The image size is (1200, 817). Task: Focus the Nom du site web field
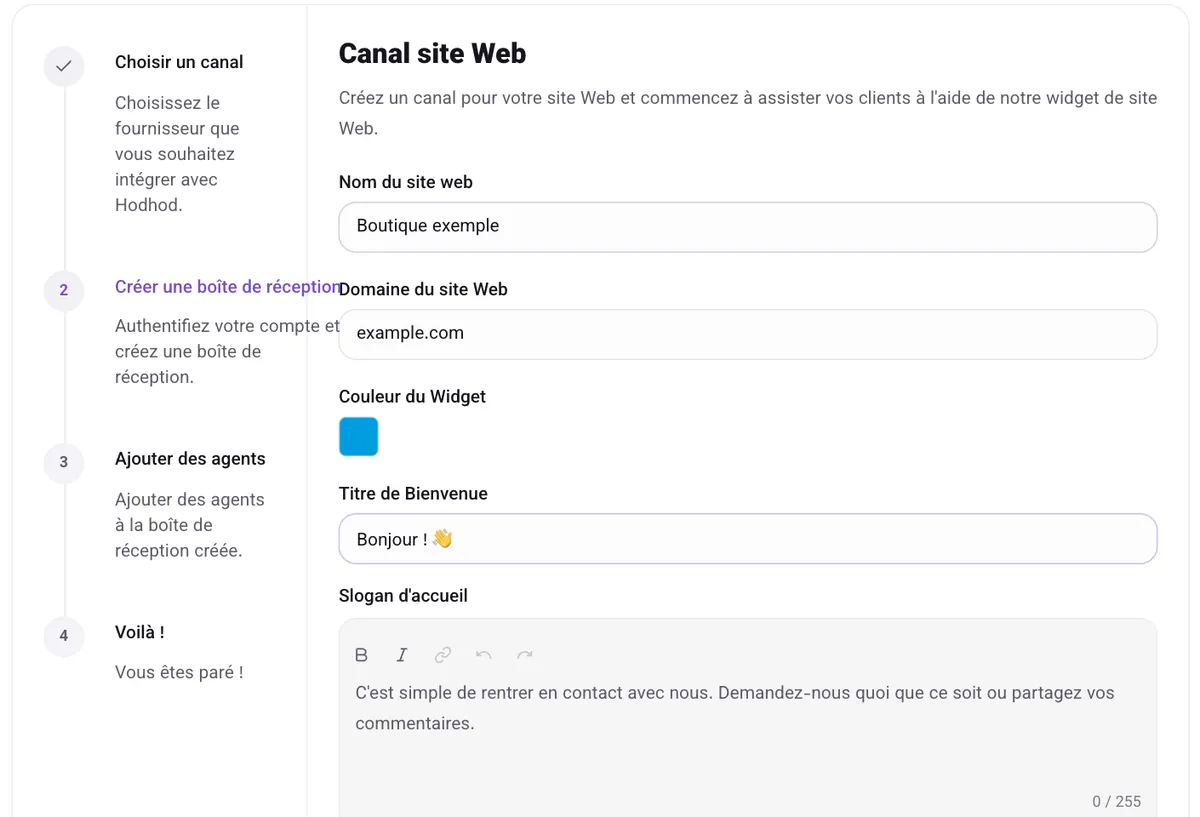tap(748, 227)
